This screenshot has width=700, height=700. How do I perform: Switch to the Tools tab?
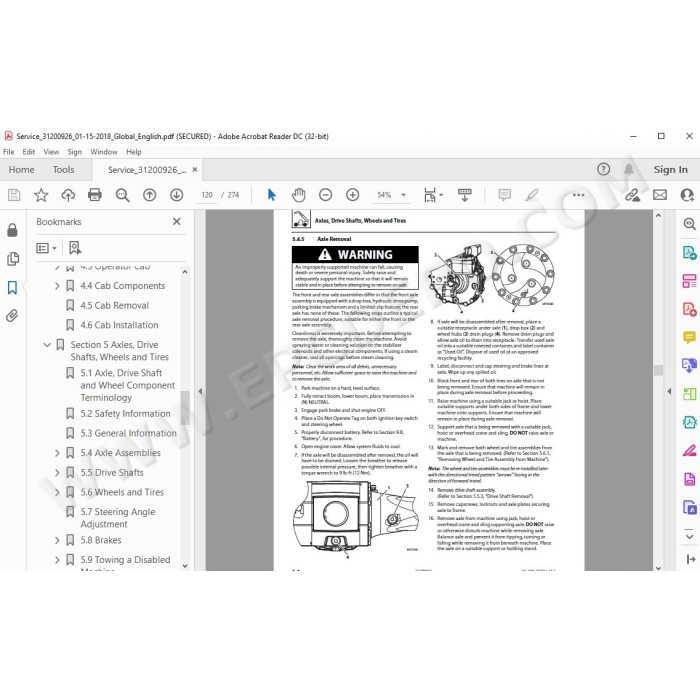[63, 170]
